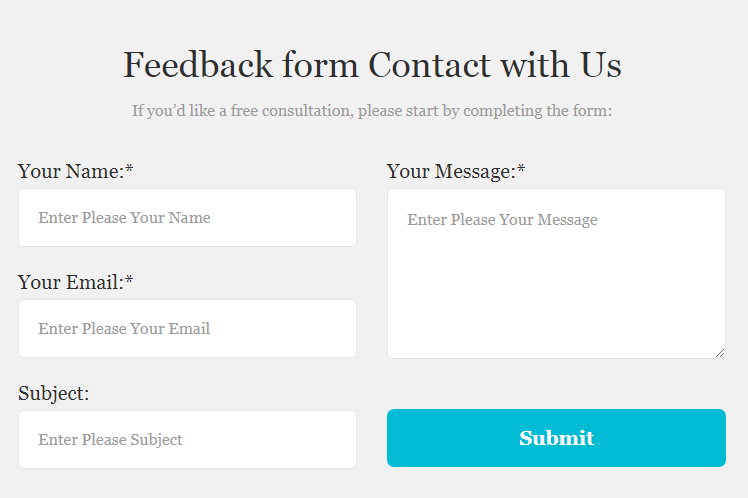The height and width of the screenshot is (498, 748).
Task: Click the free consultation subtitle text
Action: pos(372,111)
